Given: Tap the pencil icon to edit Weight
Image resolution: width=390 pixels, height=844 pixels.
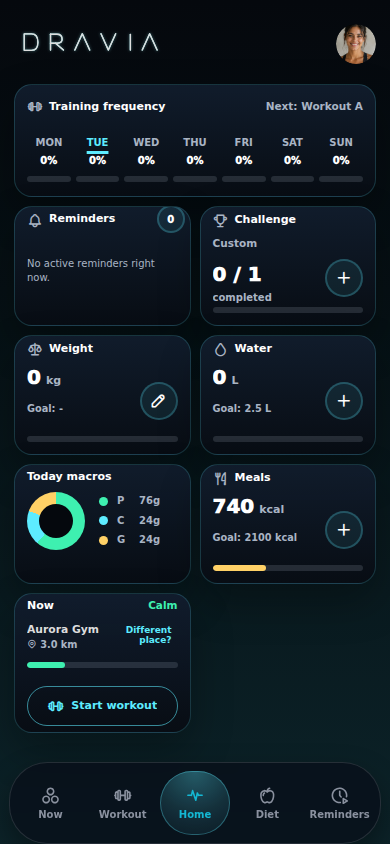Looking at the screenshot, I should (159, 401).
